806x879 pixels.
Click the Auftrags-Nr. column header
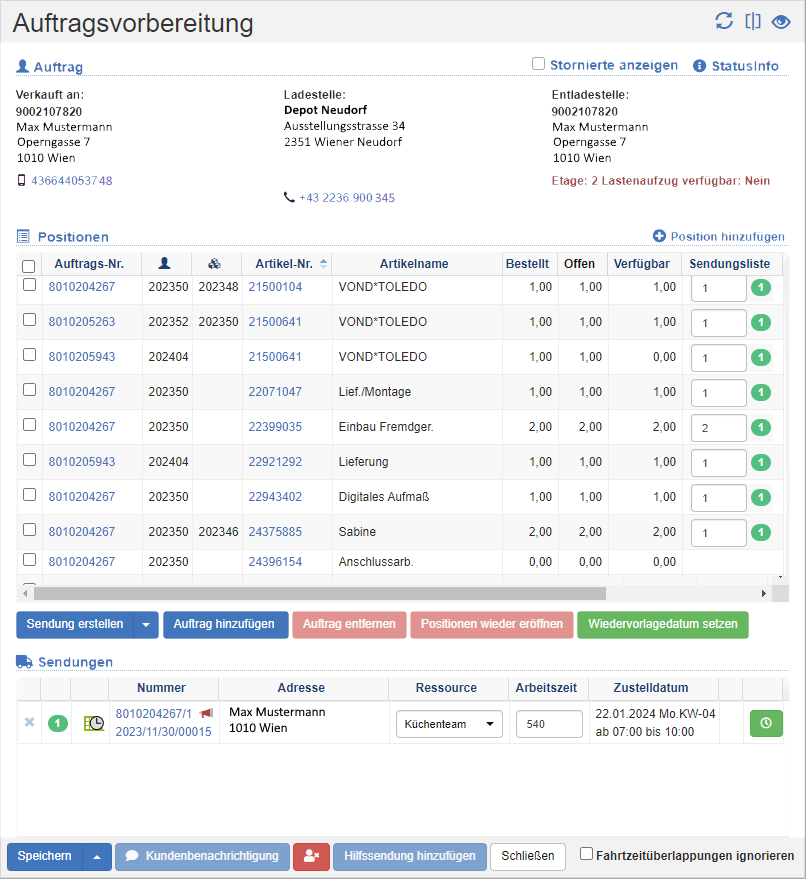90,264
